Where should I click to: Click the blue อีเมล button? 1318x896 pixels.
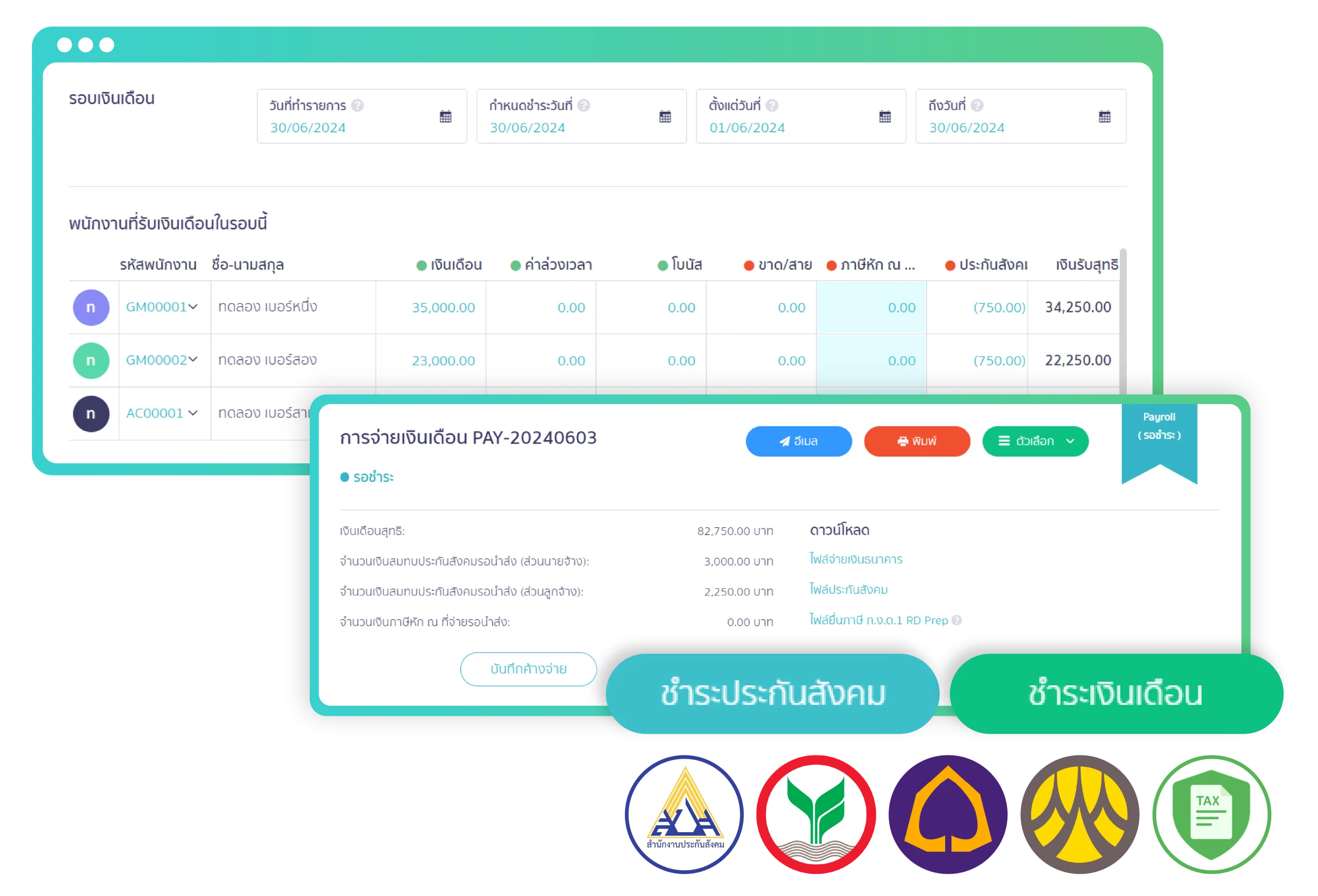(799, 441)
